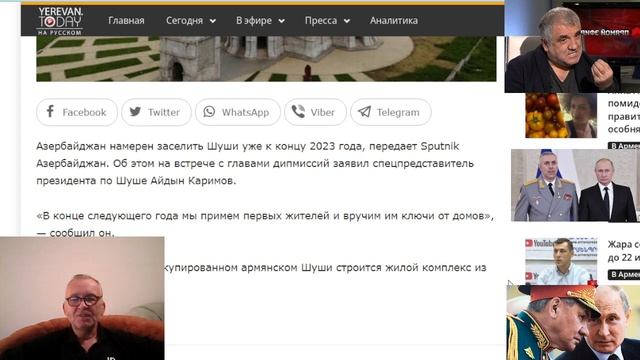The height and width of the screenshot is (360, 640).
Task: Open the В эфире menu item
Action: click(x=254, y=20)
